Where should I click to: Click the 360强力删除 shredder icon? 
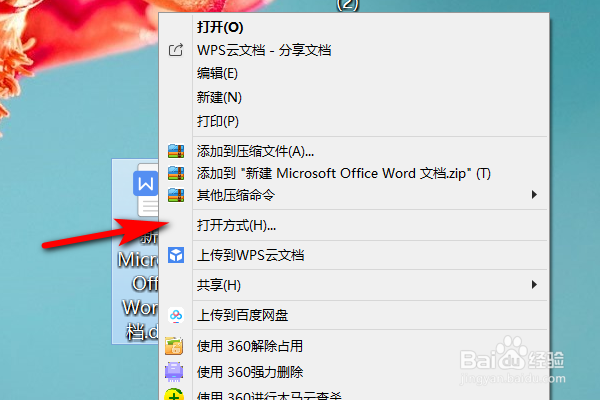click(x=174, y=372)
